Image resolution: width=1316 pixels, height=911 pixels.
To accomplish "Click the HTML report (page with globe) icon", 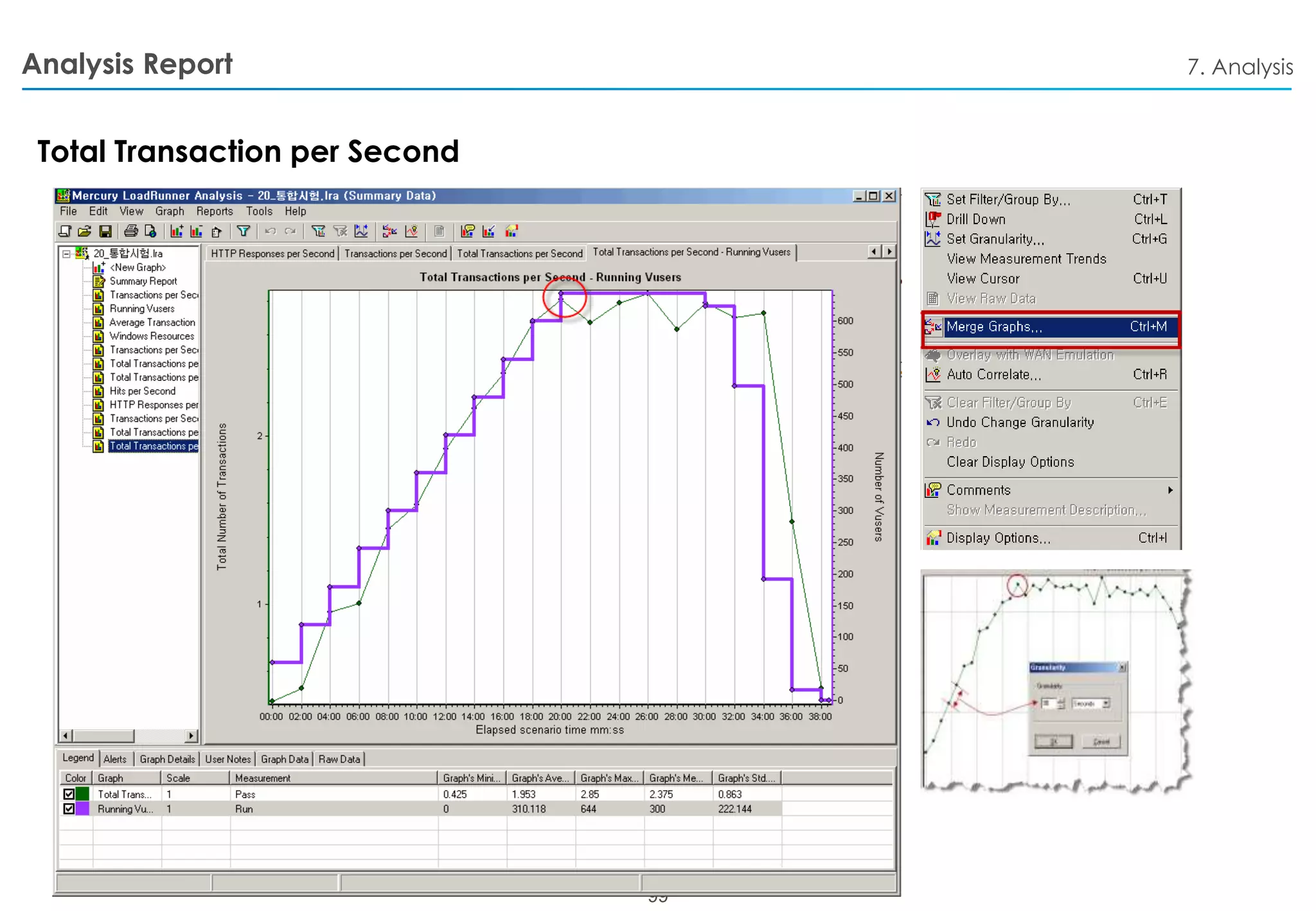I will pos(151,231).
